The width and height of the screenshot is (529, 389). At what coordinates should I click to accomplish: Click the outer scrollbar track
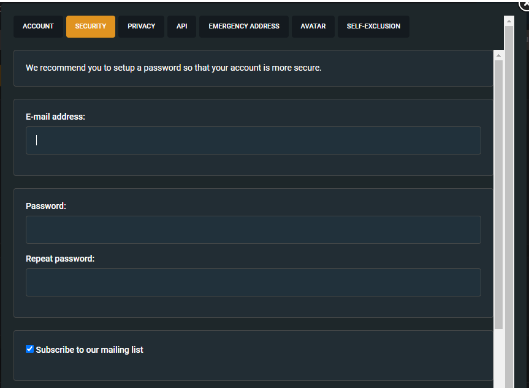[x=509, y=207]
